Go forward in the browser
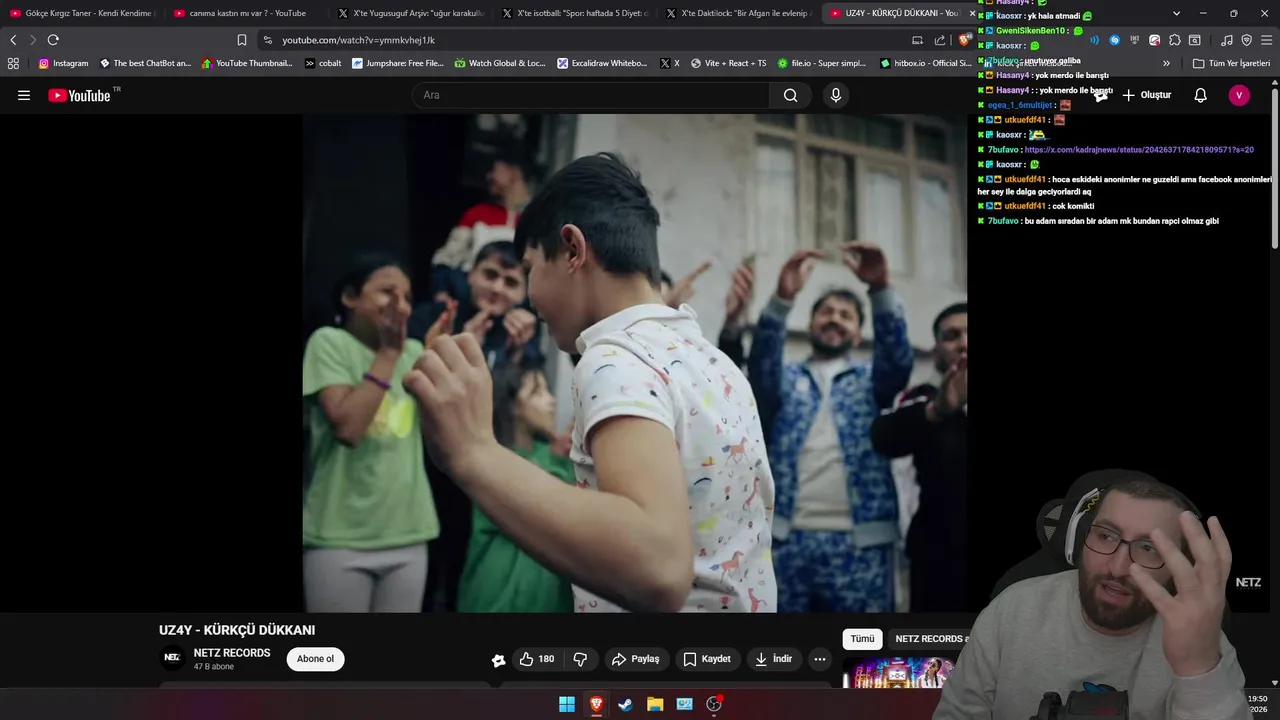 click(x=33, y=40)
